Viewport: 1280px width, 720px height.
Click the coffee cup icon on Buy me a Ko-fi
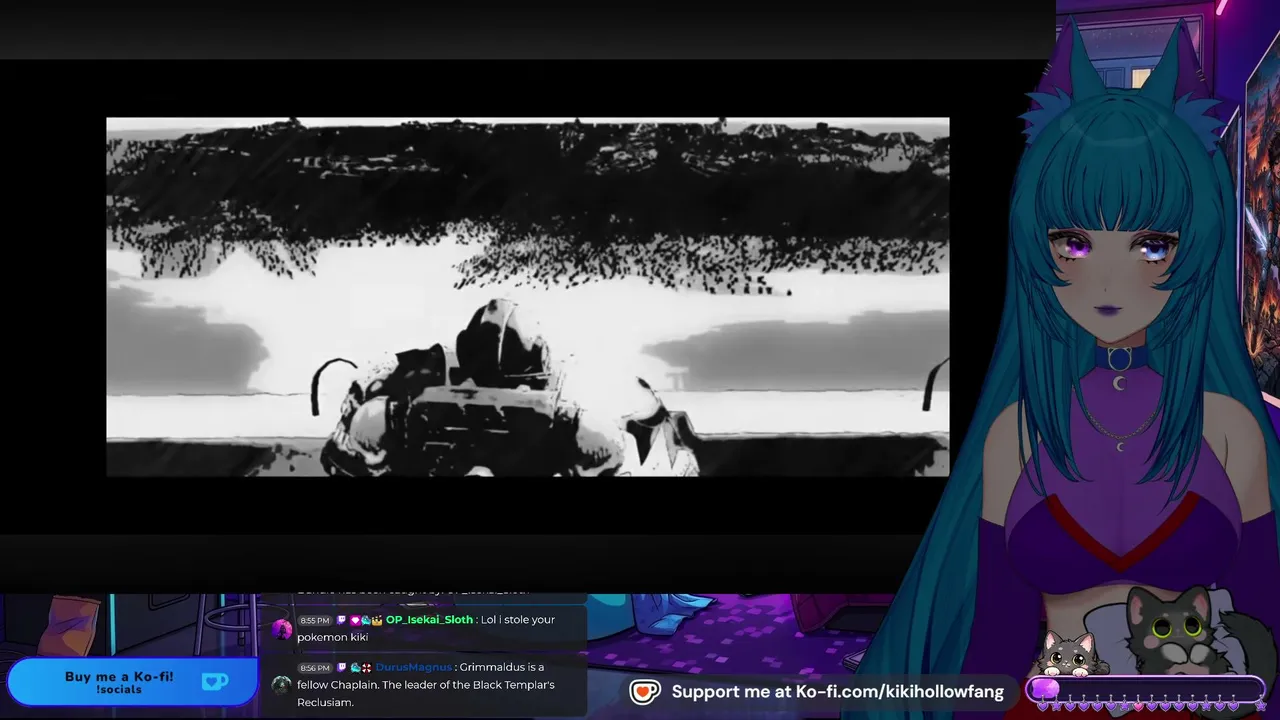pos(214,682)
